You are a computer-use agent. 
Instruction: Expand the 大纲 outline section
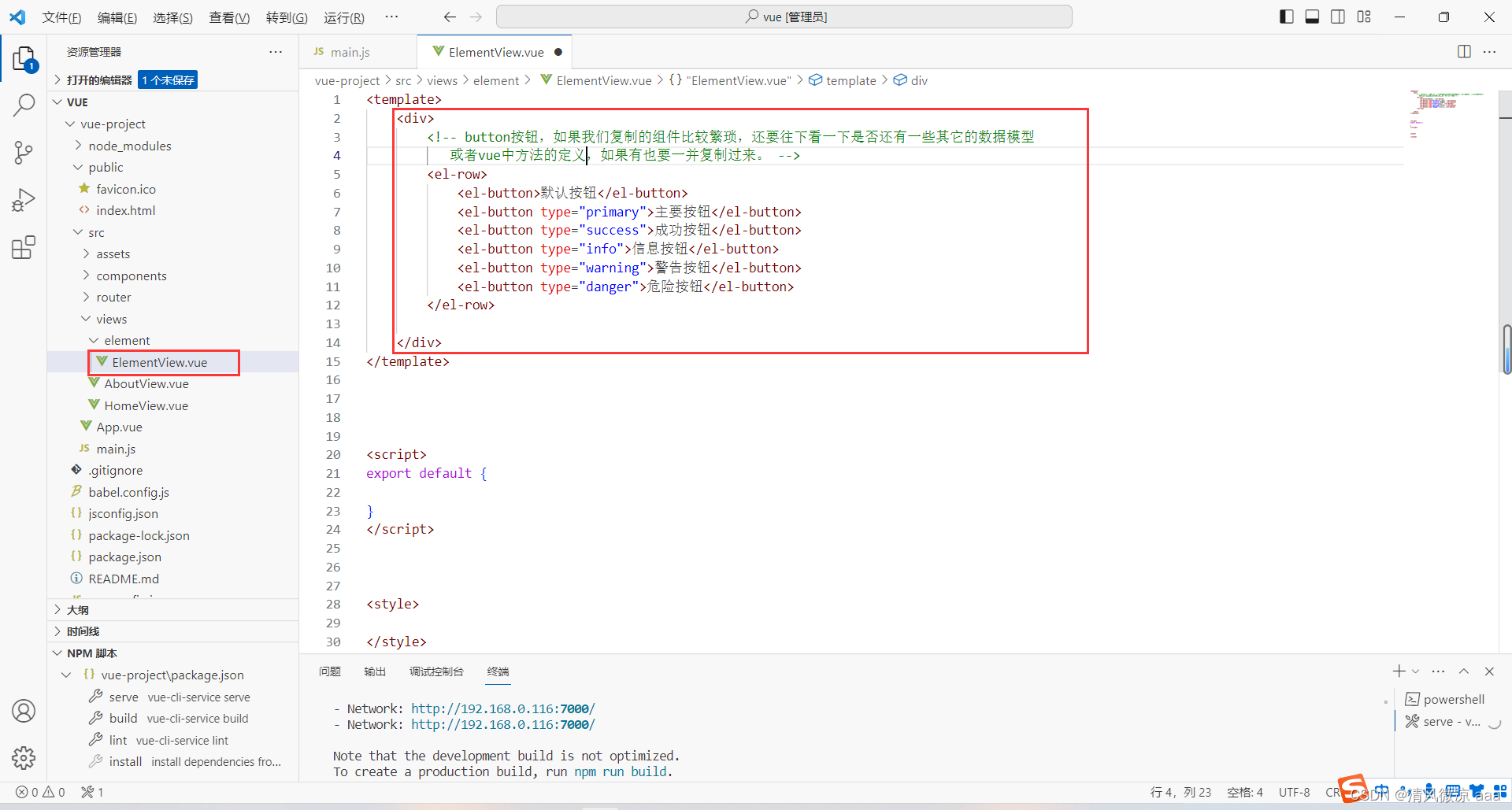(173, 610)
